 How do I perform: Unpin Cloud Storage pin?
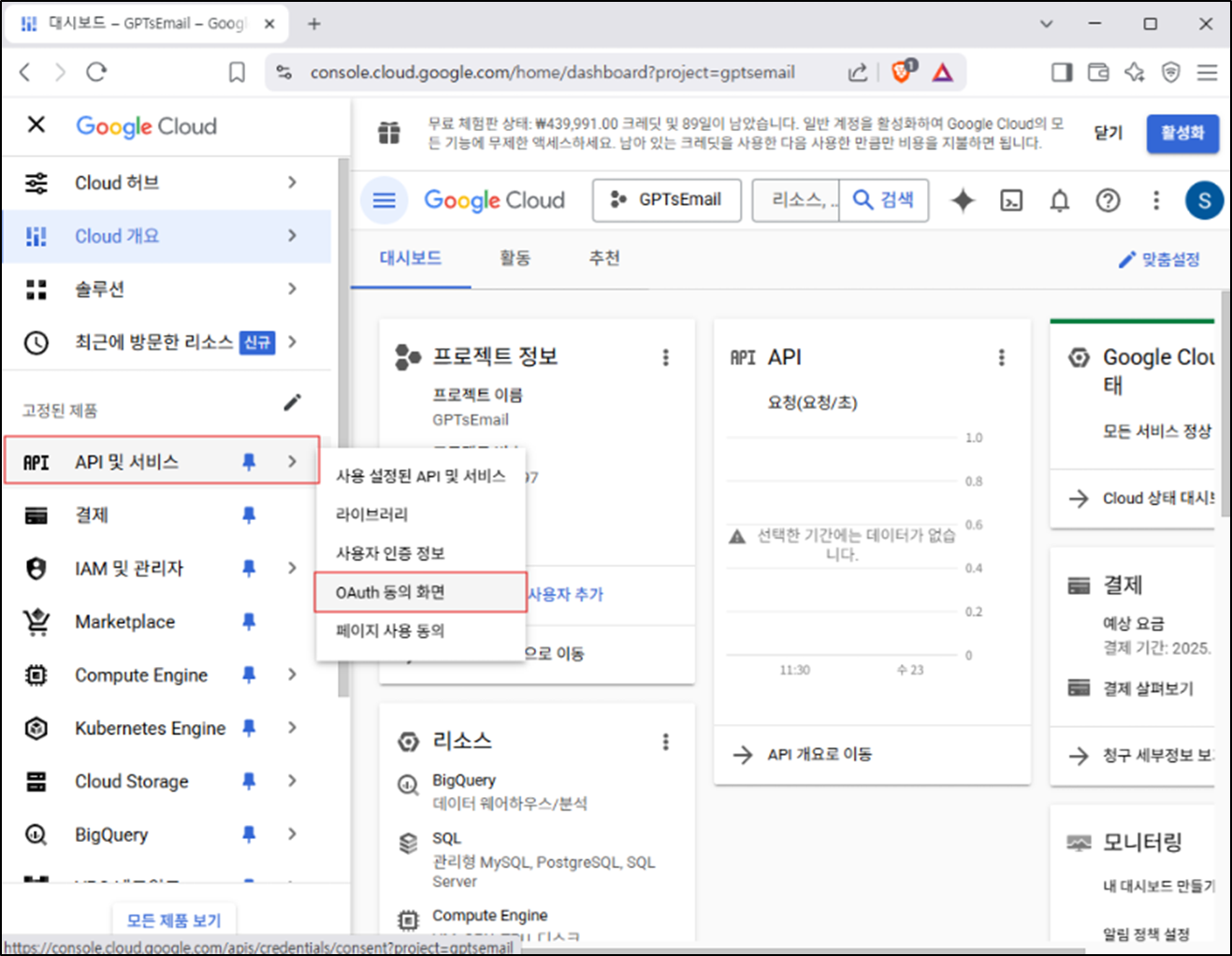tap(249, 781)
